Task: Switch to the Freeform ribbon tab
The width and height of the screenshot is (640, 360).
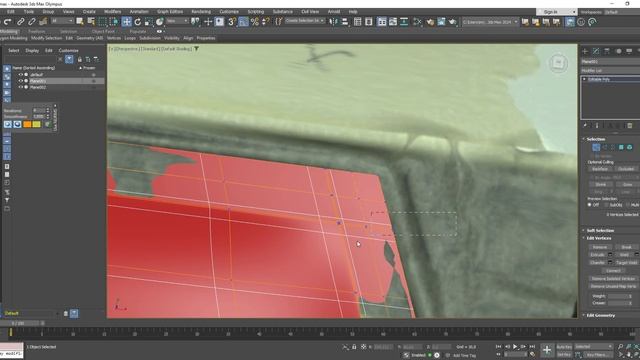Action: pyautogui.click(x=36, y=31)
